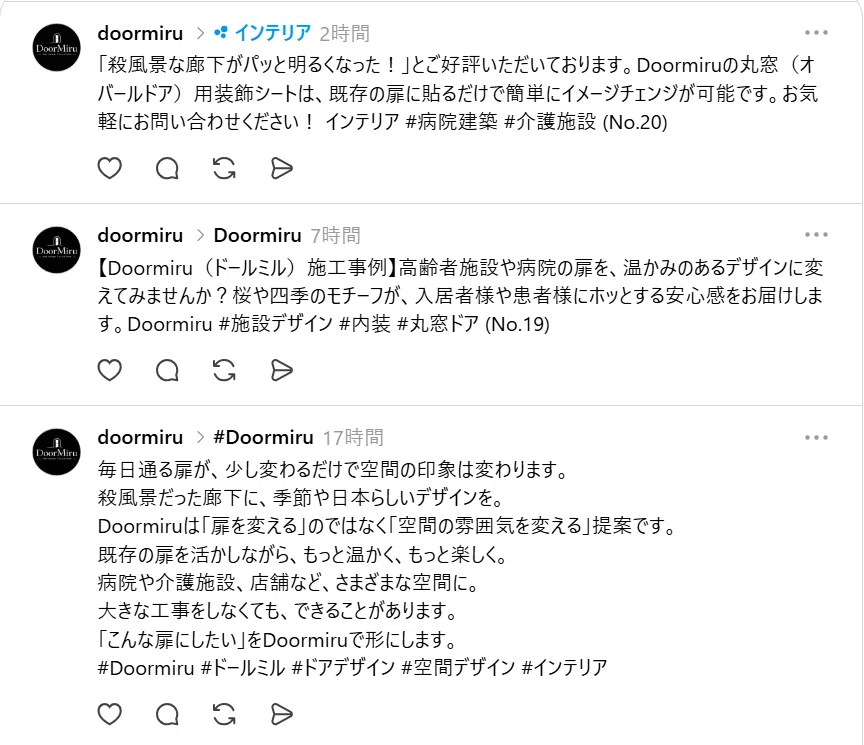Open doormiru profile picture on first post

57,47
